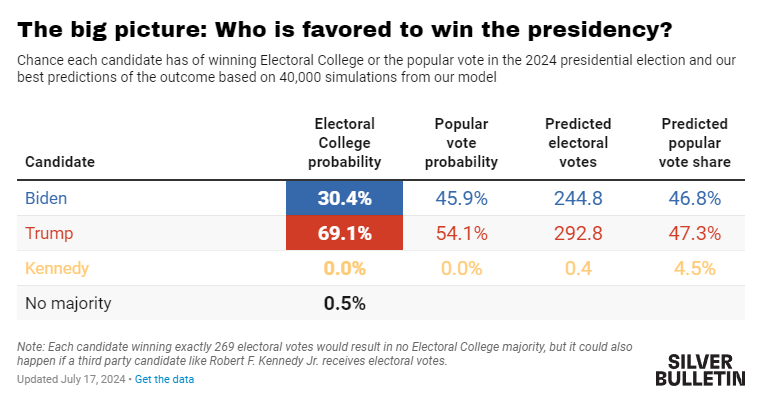The height and width of the screenshot is (415, 759).
Task: Click the No majority 0.5% value
Action: point(345,303)
